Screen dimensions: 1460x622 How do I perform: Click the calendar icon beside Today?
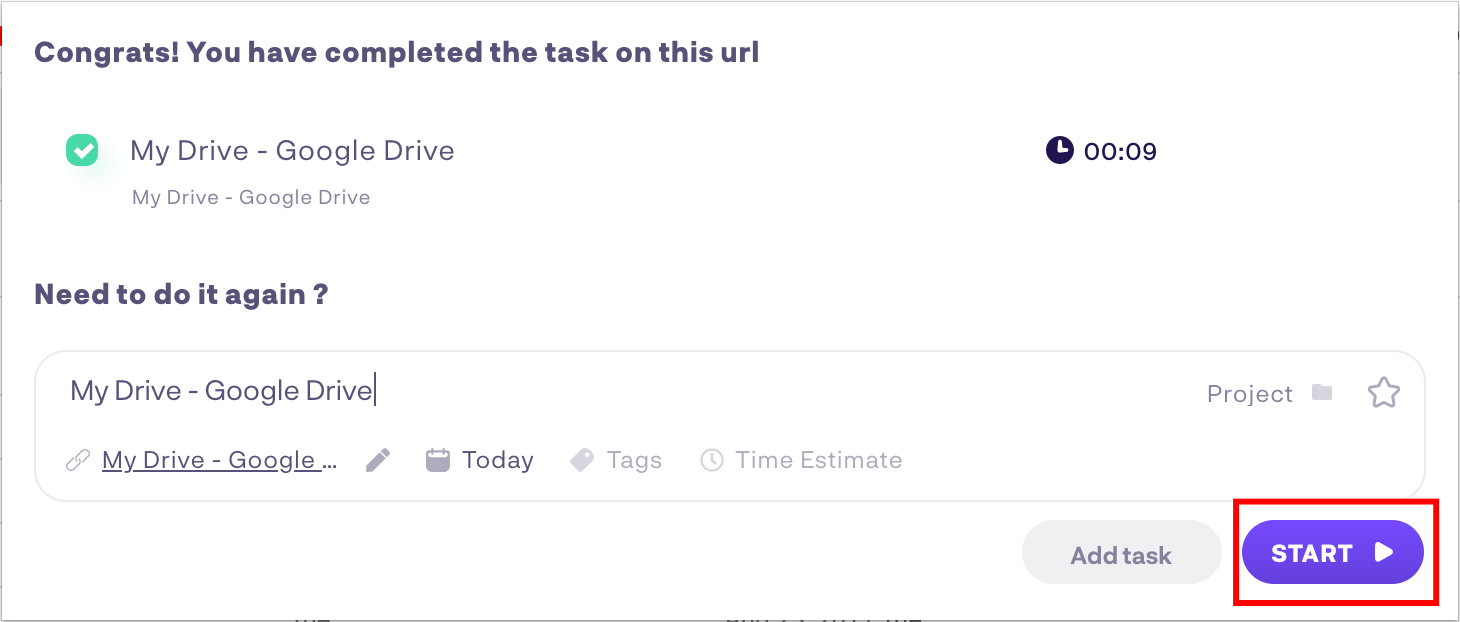coord(438,460)
